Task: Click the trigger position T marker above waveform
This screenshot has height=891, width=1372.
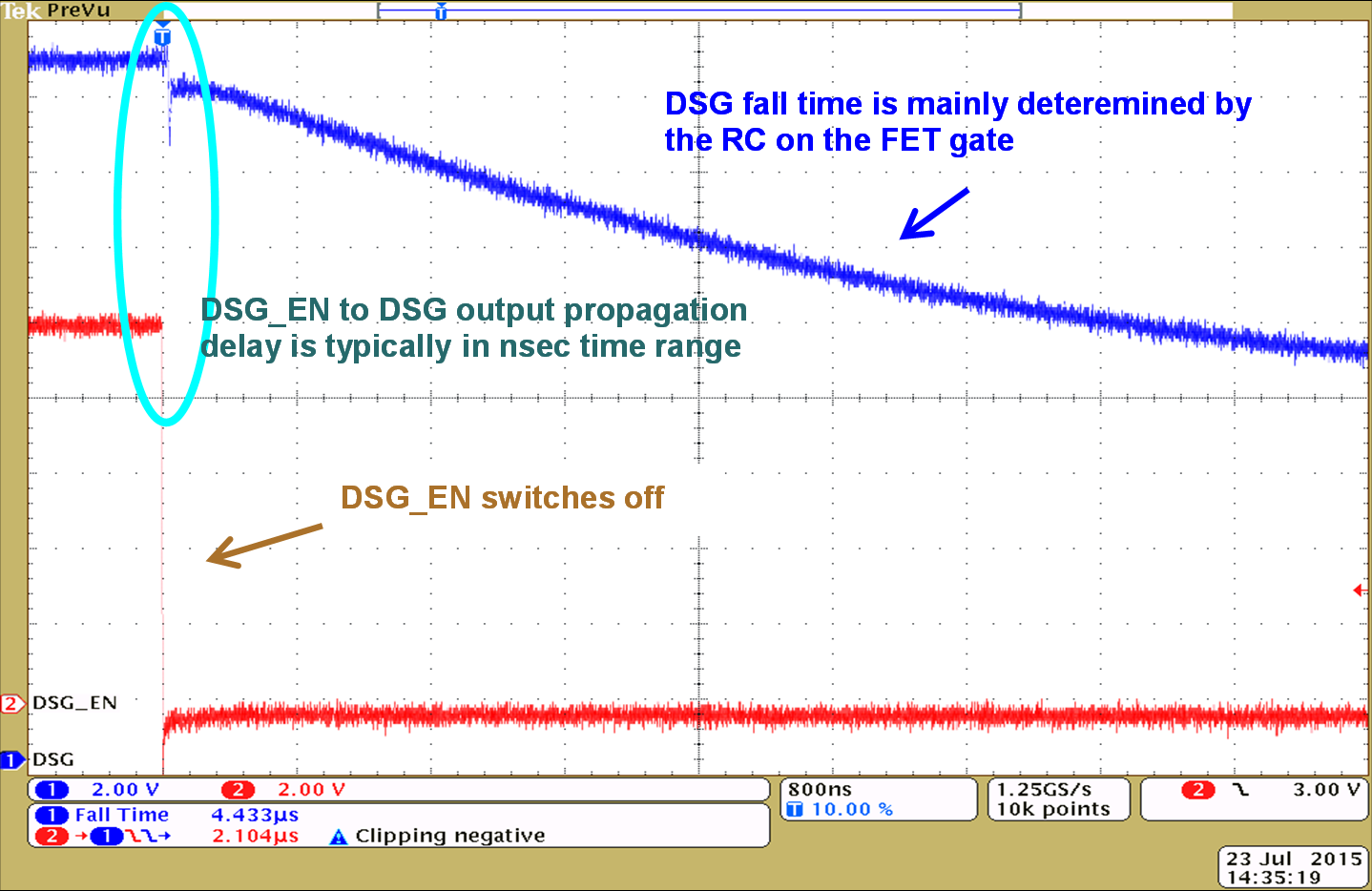Action: click(x=162, y=36)
